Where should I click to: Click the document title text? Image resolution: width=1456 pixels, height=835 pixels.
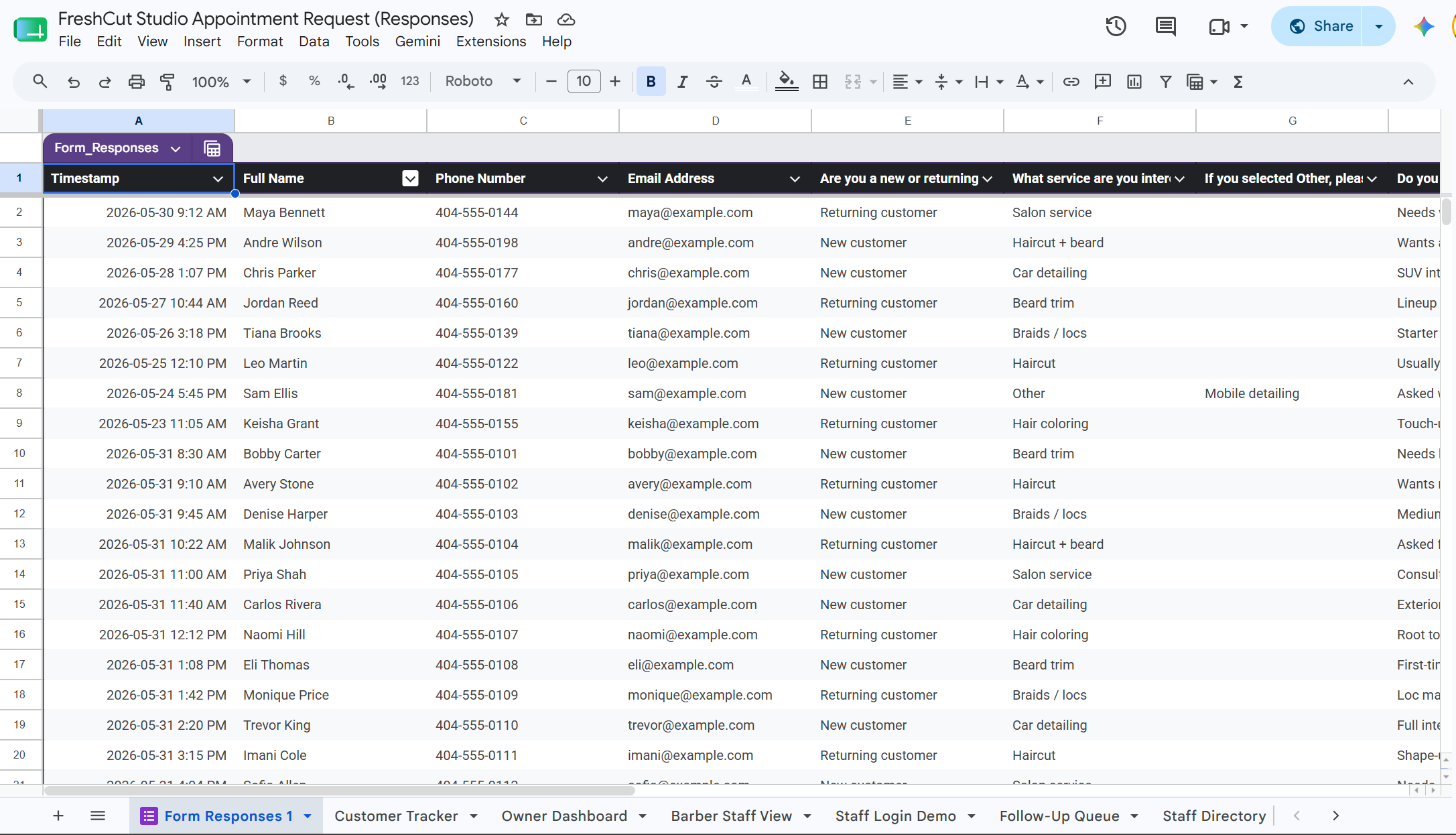[x=266, y=19]
